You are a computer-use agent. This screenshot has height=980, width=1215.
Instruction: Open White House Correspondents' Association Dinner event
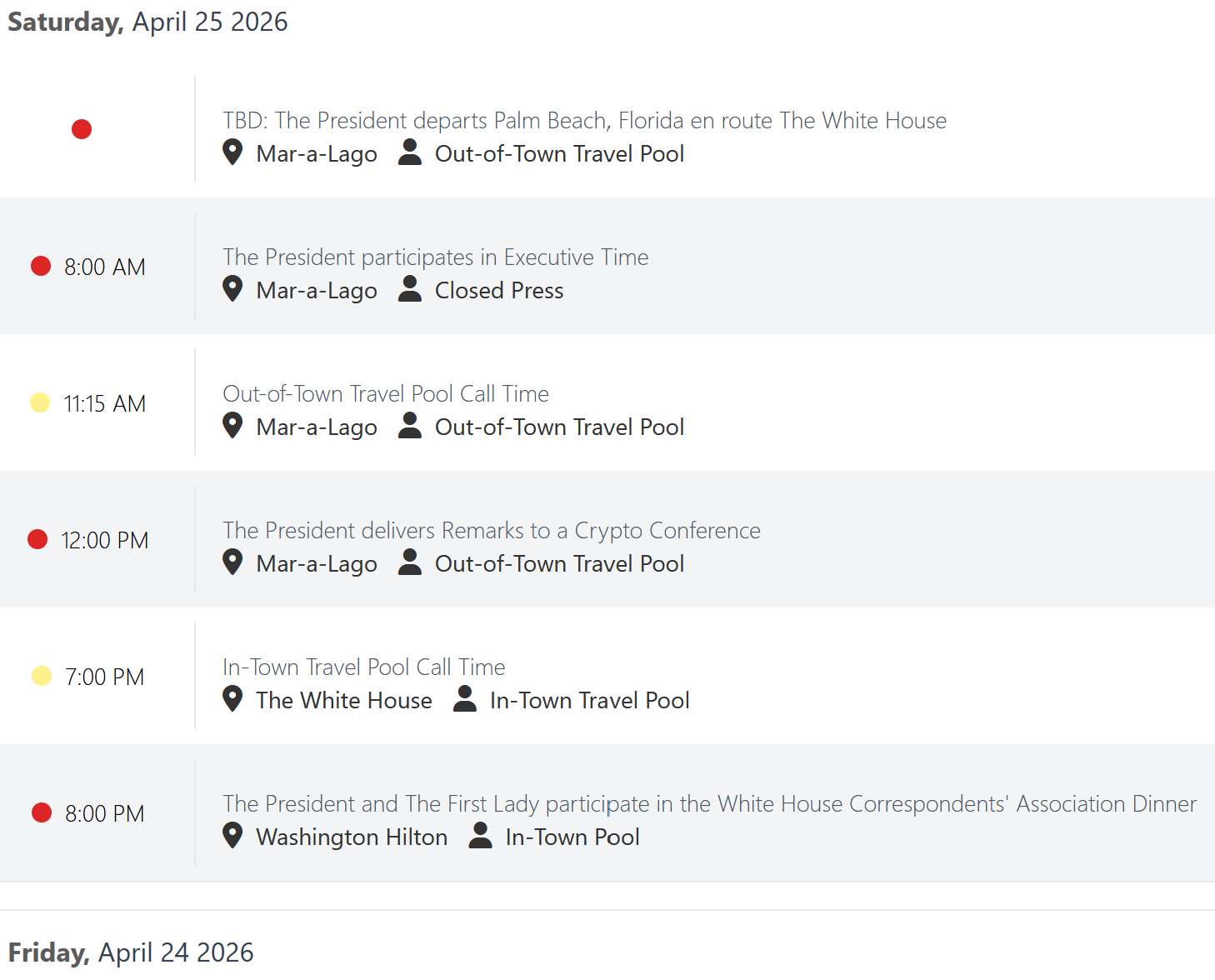click(x=709, y=804)
